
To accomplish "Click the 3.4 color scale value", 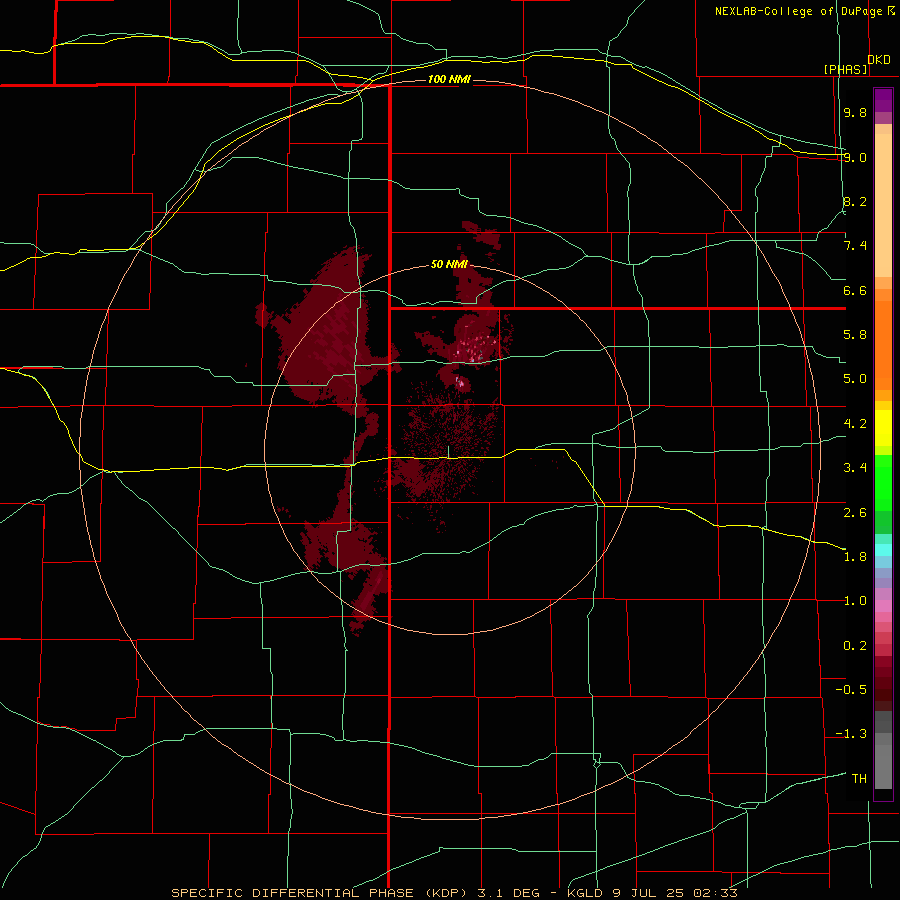I will pos(855,468).
